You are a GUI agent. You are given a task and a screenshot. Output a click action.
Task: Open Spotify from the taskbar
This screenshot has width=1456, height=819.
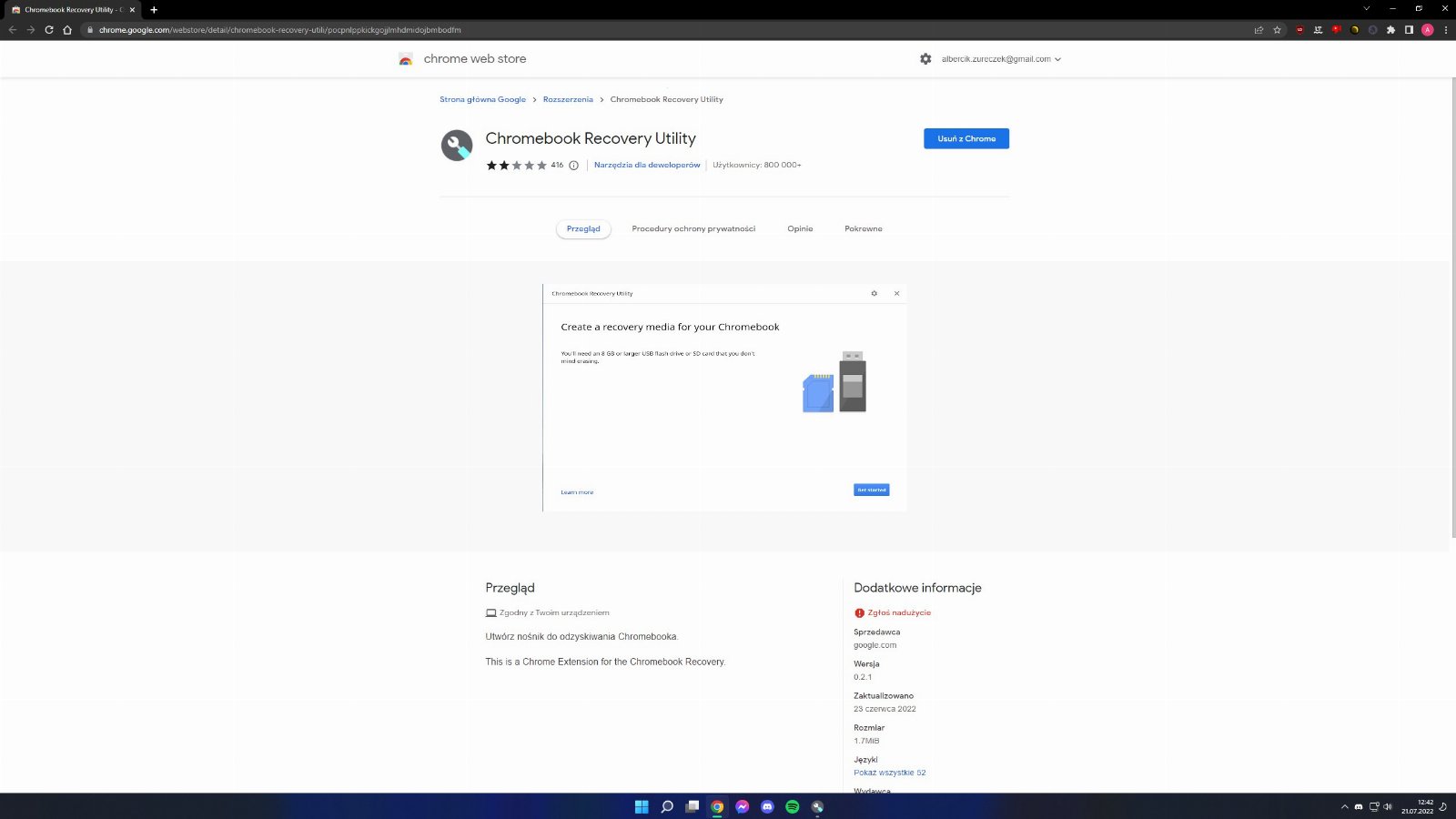(x=793, y=806)
